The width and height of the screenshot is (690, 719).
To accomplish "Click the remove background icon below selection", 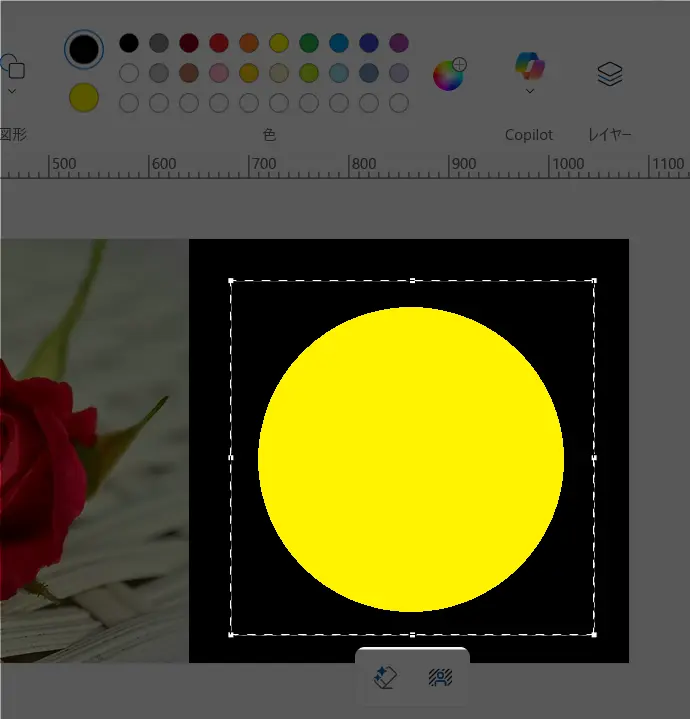I will click(441, 677).
